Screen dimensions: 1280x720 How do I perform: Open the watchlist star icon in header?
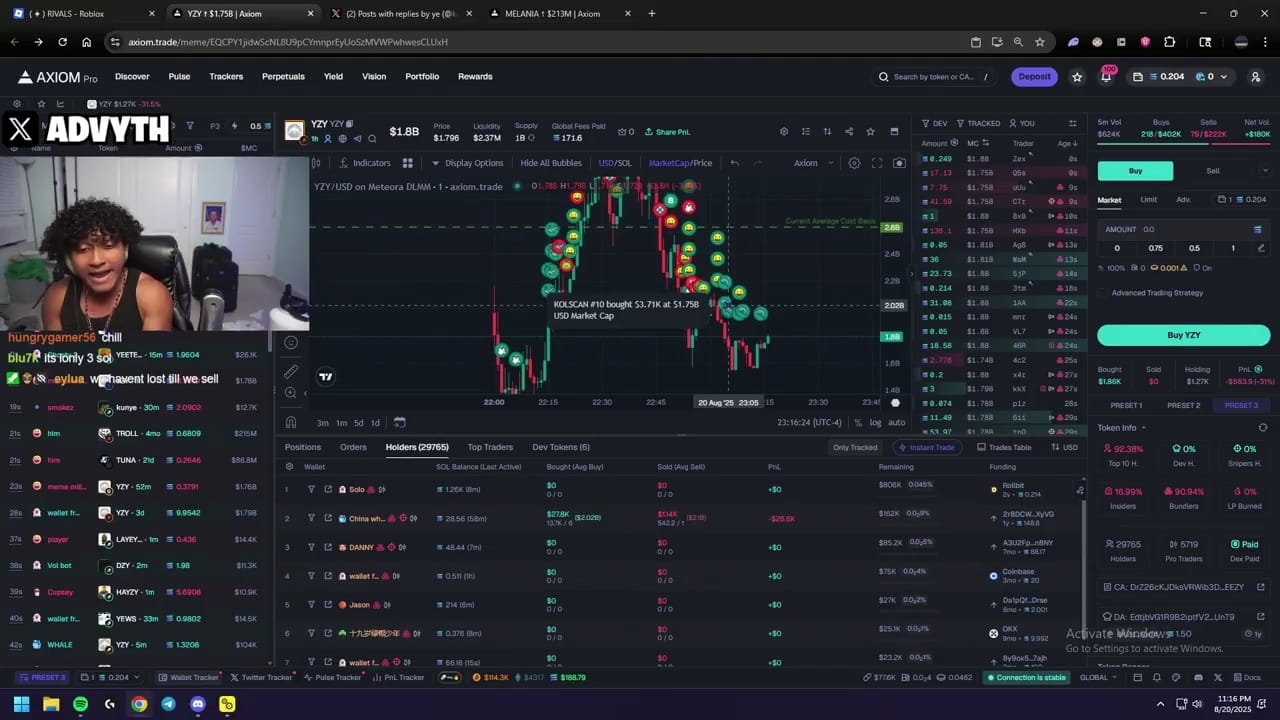point(1077,77)
